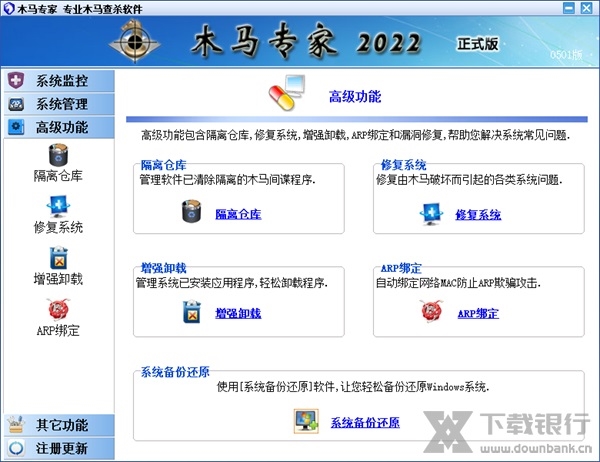This screenshot has width=600, height=462.
Task: Select the sidebar ARP绑定 label
Action: [58, 330]
